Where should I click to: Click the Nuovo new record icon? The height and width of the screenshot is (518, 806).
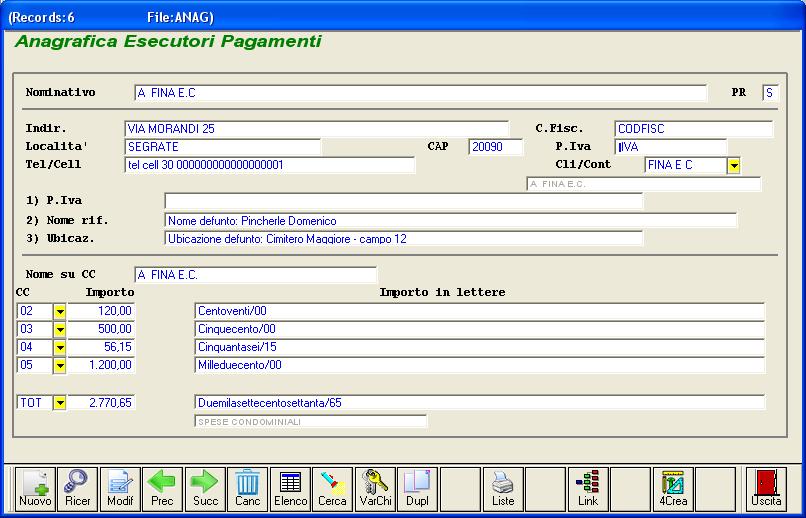tap(35, 489)
